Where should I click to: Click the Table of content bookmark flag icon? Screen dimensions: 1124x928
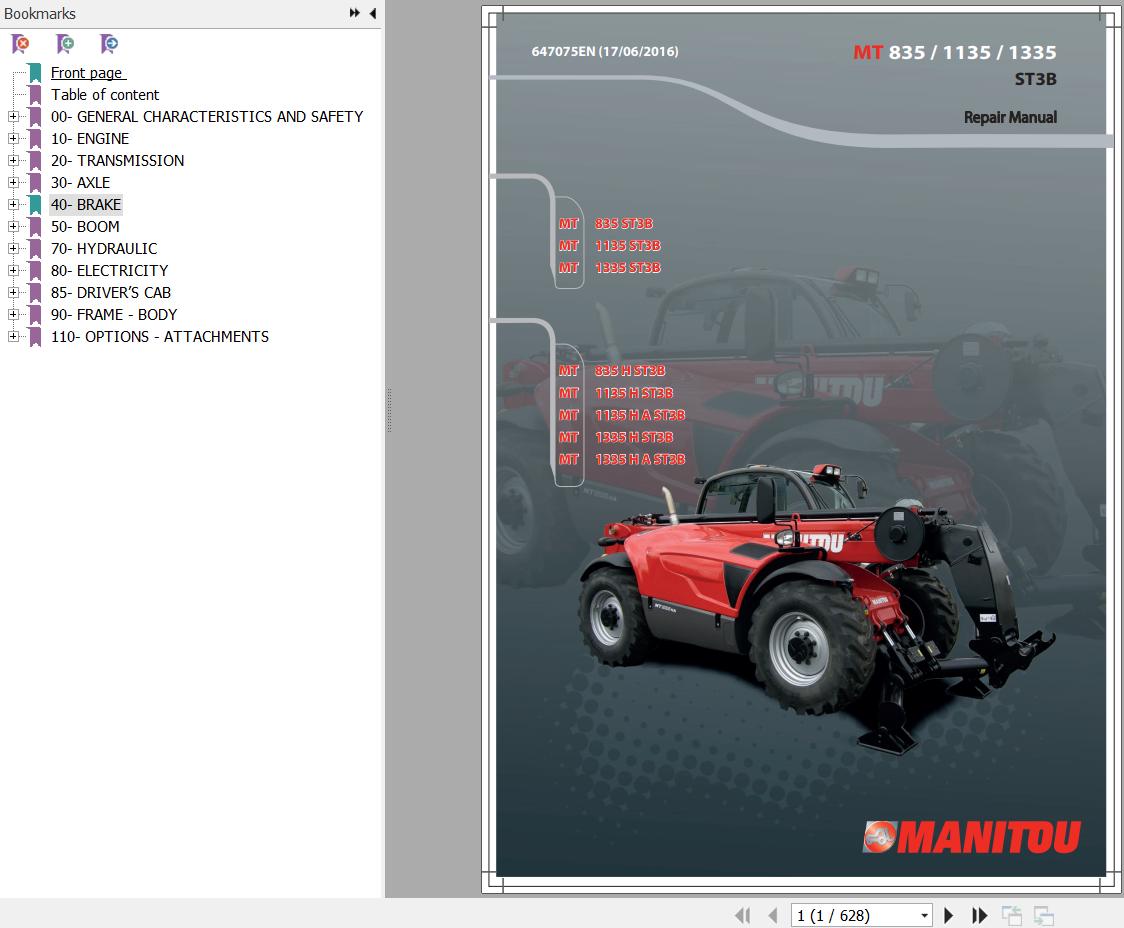(x=34, y=95)
